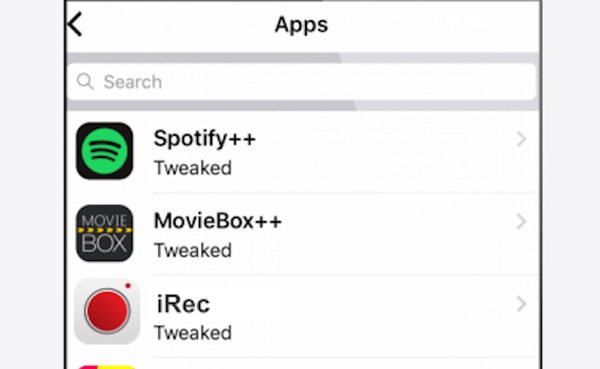Tap the yellow arrow strip on MovieBox icon
Viewport: 600px width, 369px height.
105,230
